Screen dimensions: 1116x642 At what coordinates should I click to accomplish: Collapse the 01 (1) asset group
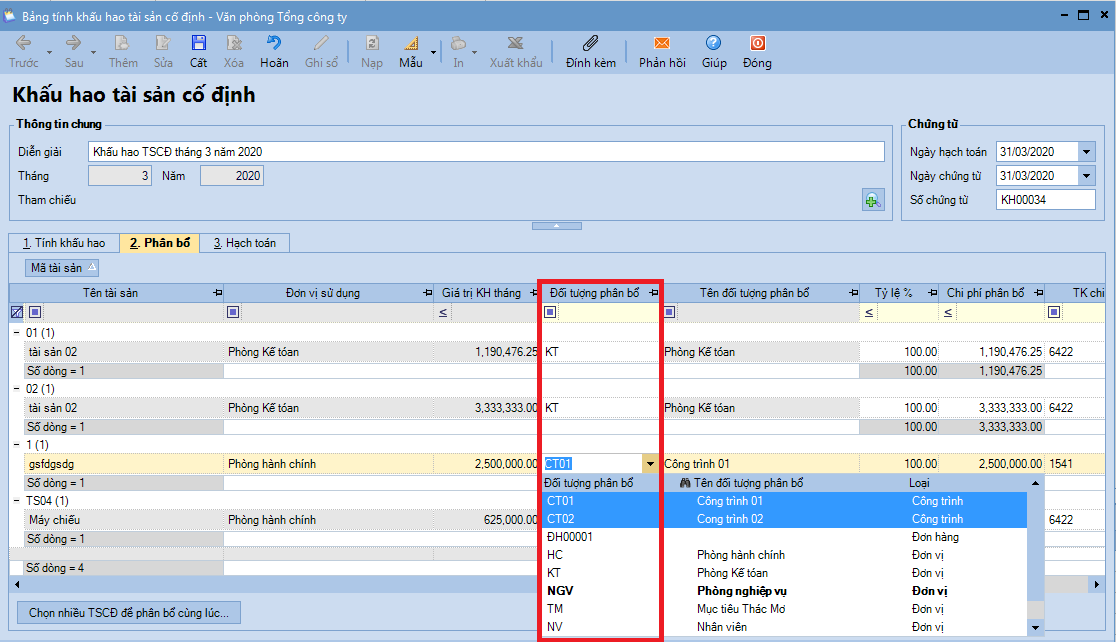click(16, 332)
